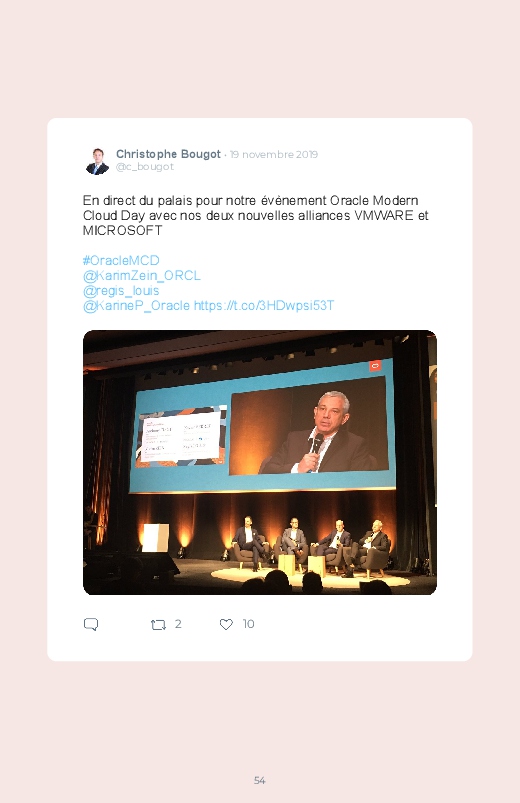This screenshot has height=803, width=520.
Task: Open the @c_bougot handle
Action: point(144,167)
